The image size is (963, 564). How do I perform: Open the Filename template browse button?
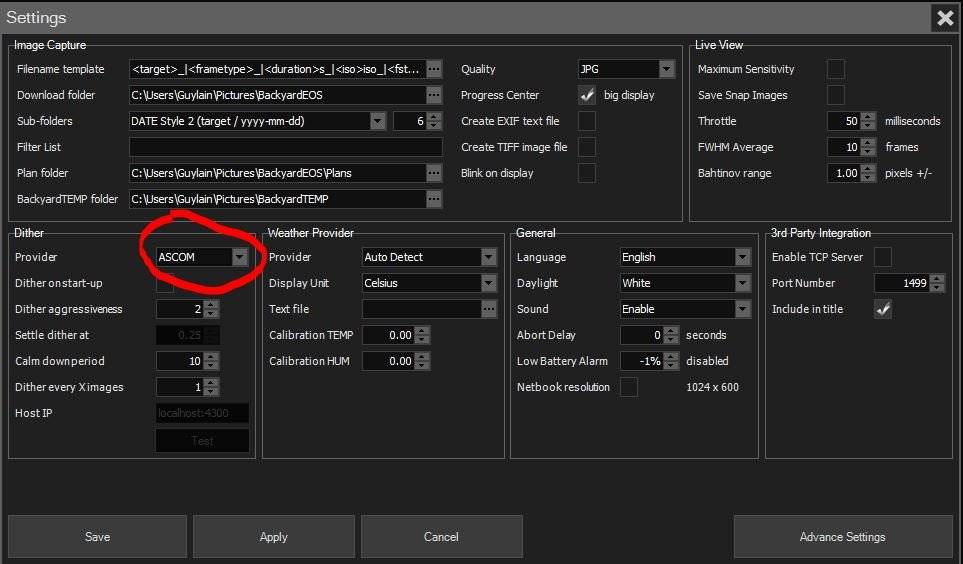point(434,69)
